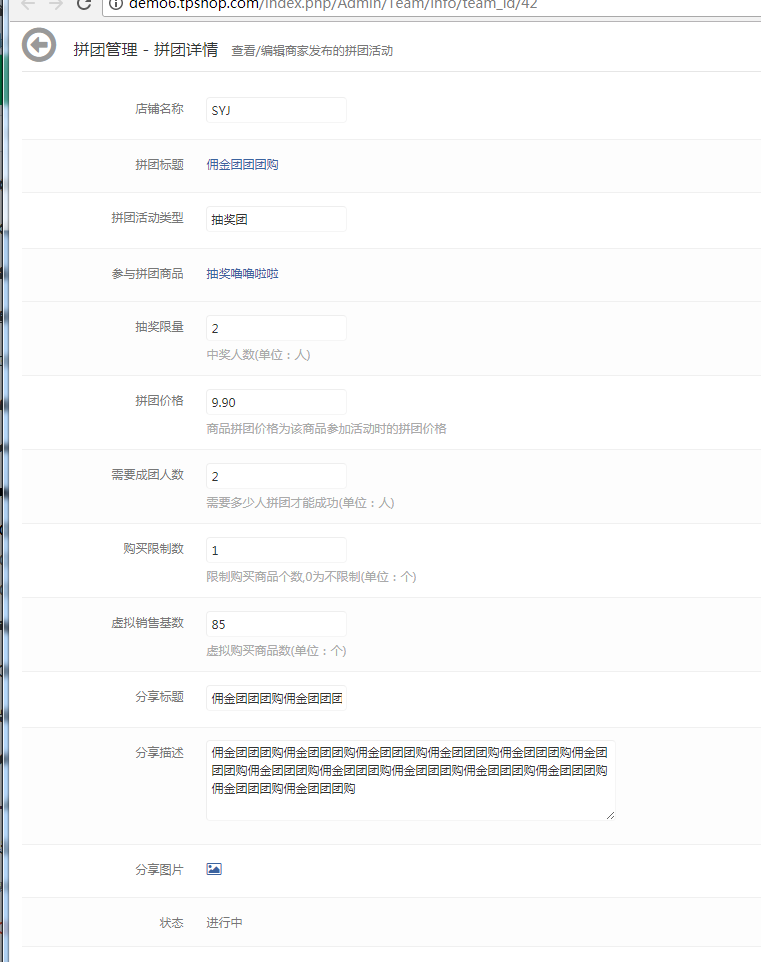Click the 分享描述 textarea resize handle
761x962 pixels.
(609, 815)
